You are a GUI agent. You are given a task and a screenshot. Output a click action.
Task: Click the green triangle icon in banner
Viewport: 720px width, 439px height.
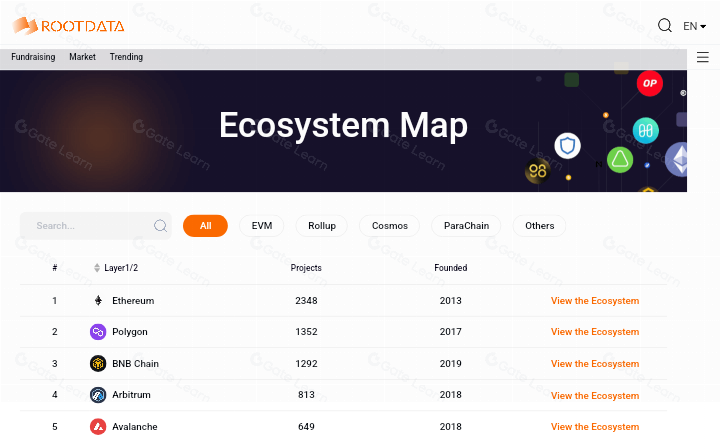click(620, 159)
